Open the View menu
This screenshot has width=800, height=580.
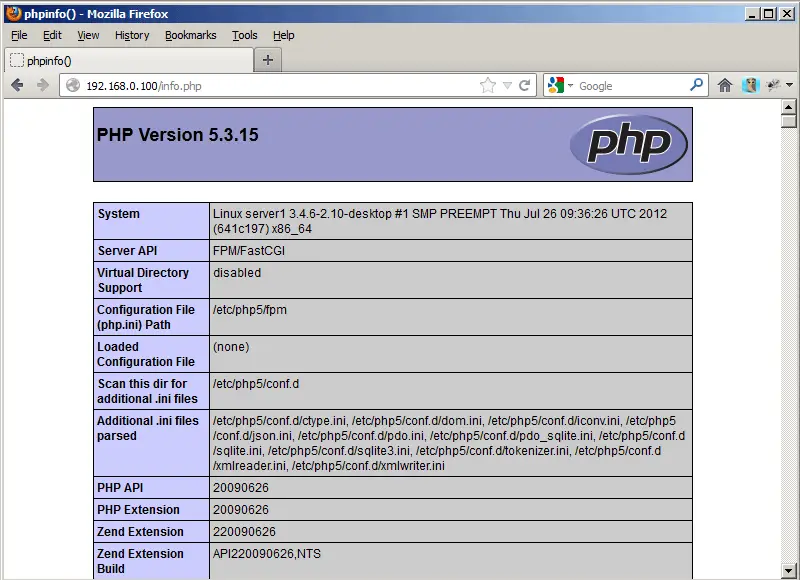click(x=88, y=35)
